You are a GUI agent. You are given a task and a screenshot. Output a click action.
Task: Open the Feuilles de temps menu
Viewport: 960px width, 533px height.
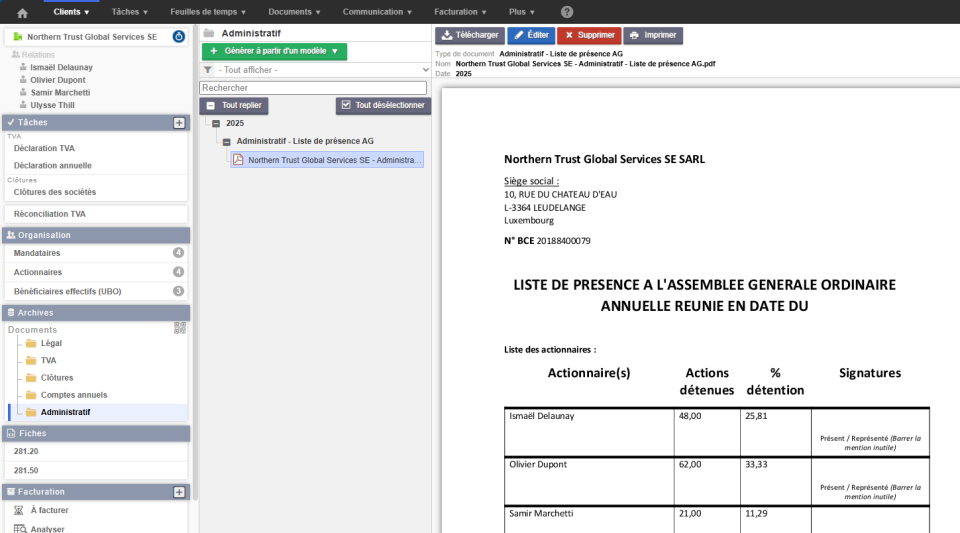(208, 12)
